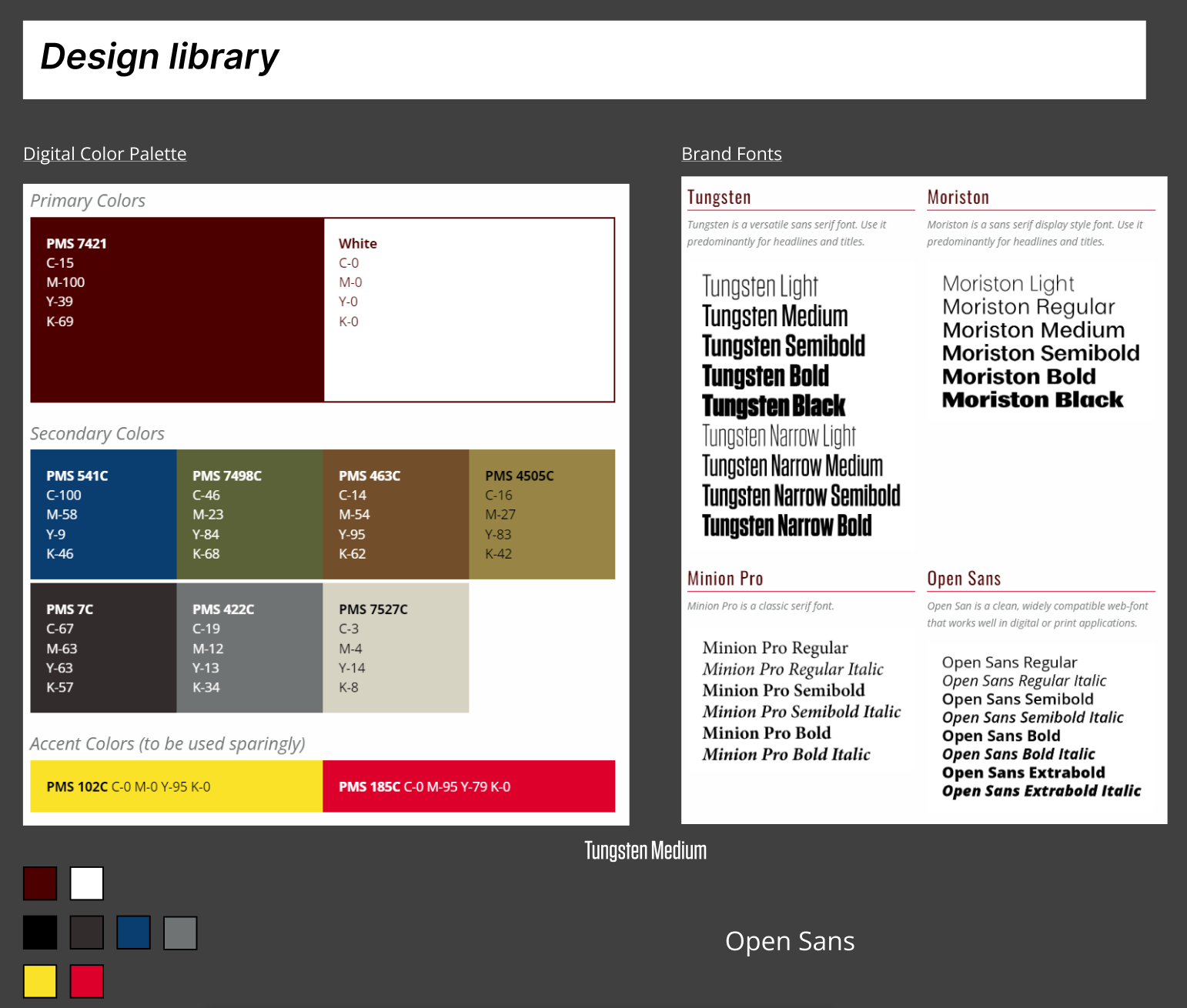Click the dark maroon small swatch
Image resolution: width=1187 pixels, height=1008 pixels.
click(x=40, y=883)
